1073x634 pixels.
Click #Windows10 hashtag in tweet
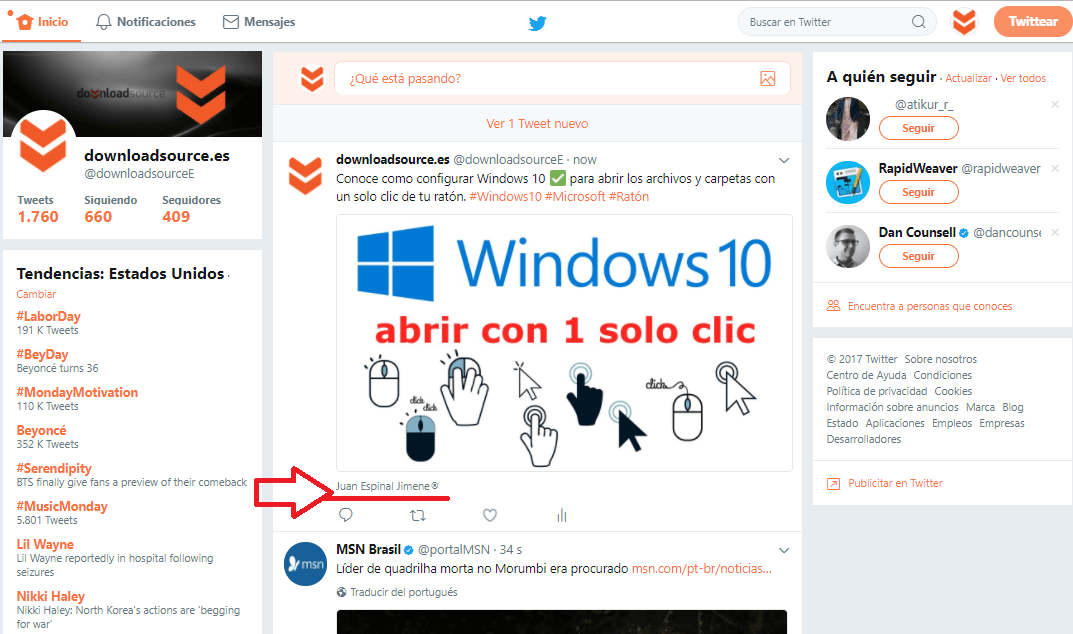tap(505, 196)
